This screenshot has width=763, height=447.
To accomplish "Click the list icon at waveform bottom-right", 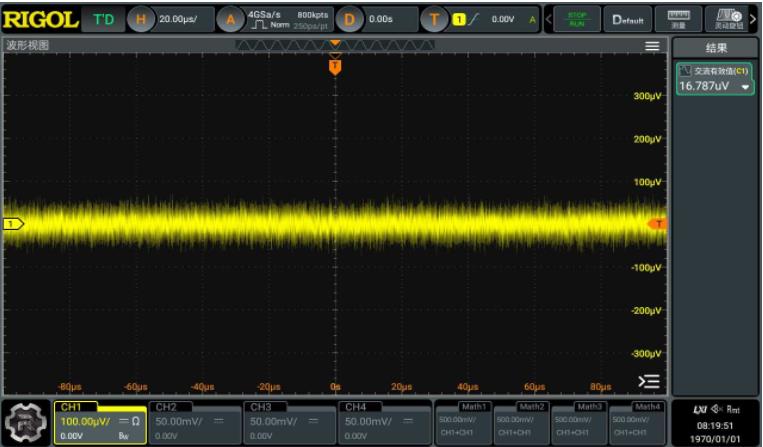I will click(649, 381).
